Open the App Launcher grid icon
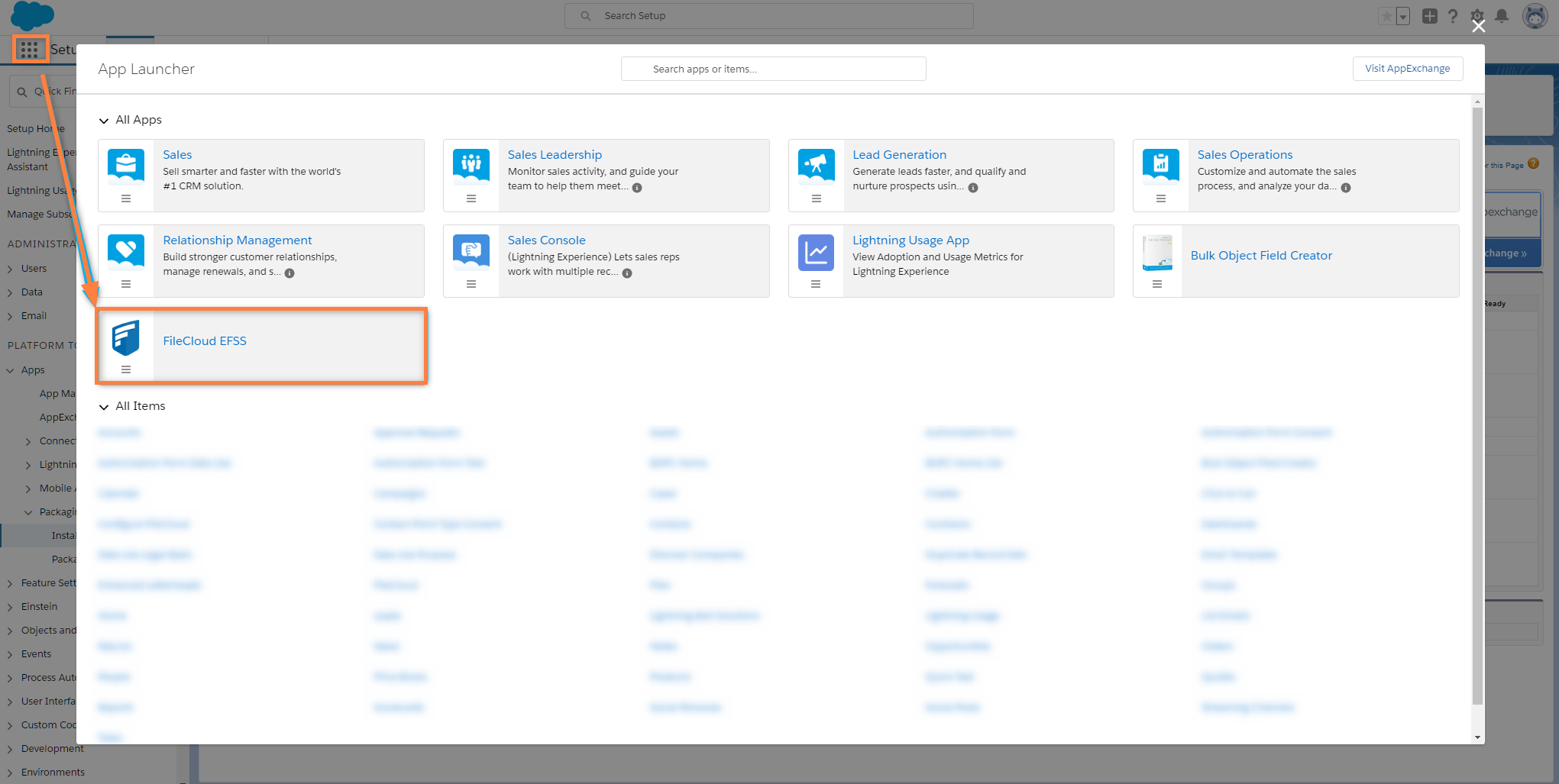 pyautogui.click(x=30, y=50)
